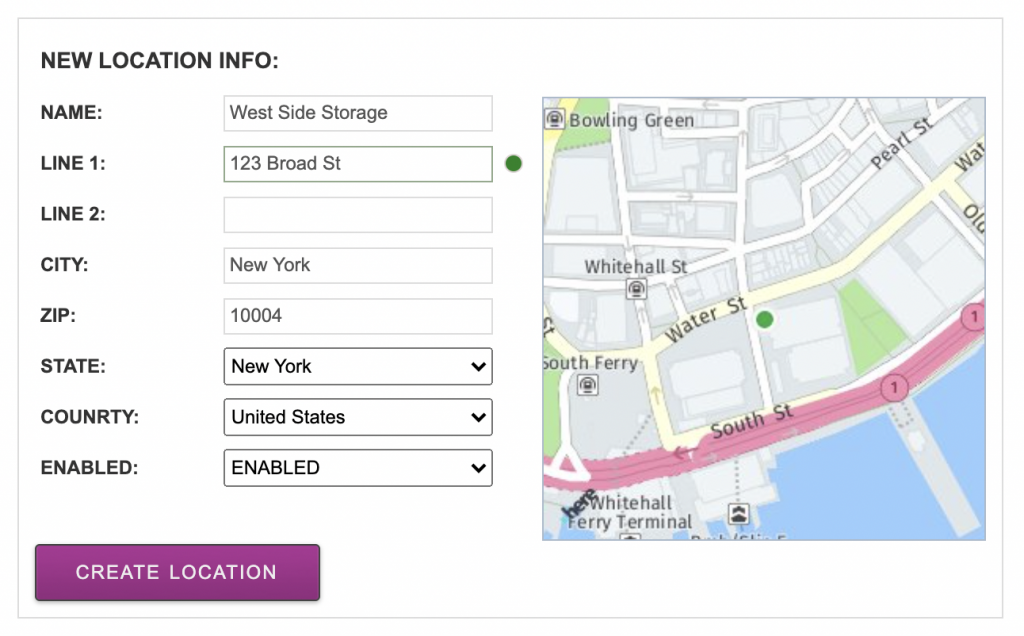The image size is (1024, 636).
Task: Open the State dropdown showing New York
Action: [x=358, y=366]
